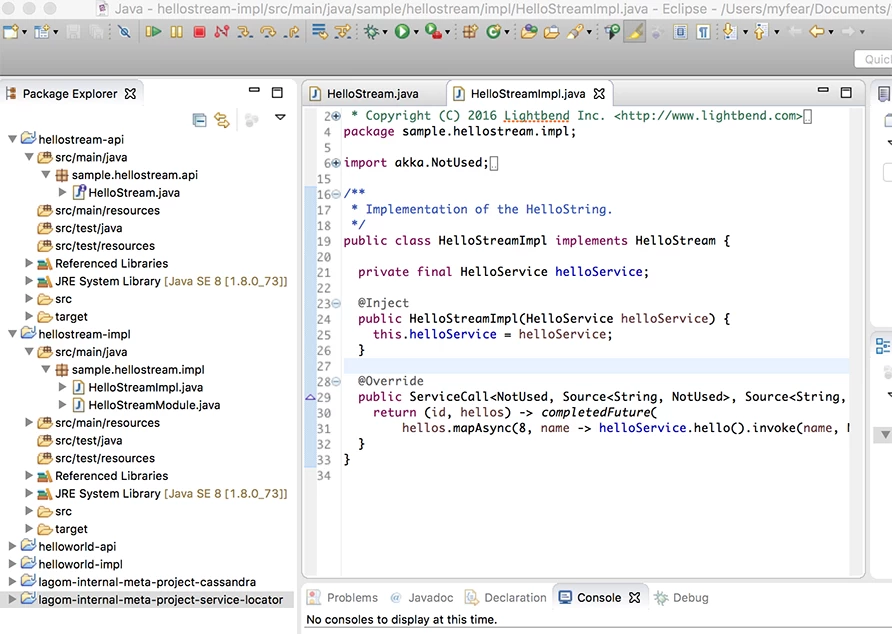Image resolution: width=892 pixels, height=634 pixels.
Task: Click the Drop to Frame icon
Action: 320,31
